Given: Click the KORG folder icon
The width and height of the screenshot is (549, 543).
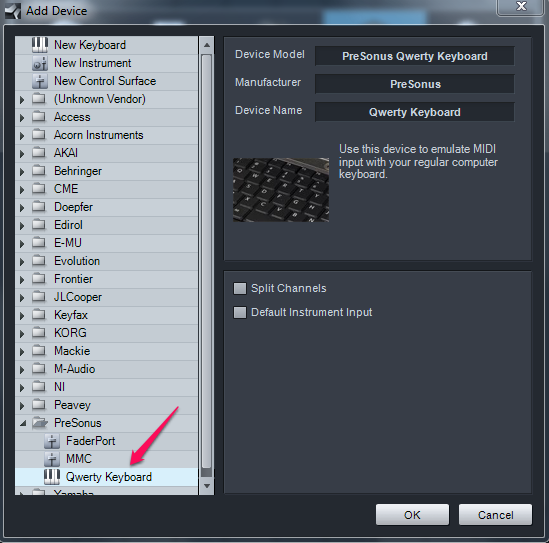Looking at the screenshot, I should pyautogui.click(x=39, y=333).
